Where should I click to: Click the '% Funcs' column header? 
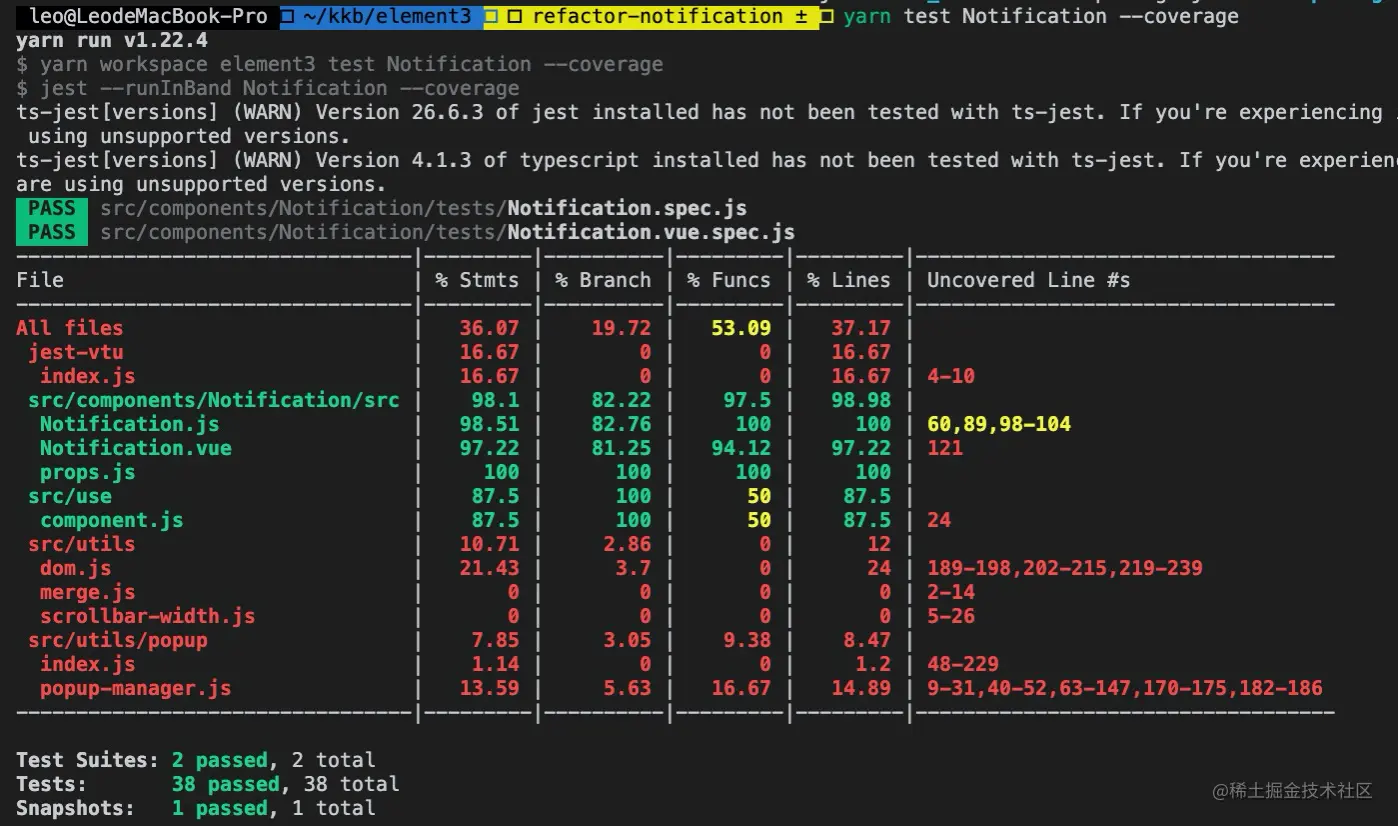click(729, 280)
